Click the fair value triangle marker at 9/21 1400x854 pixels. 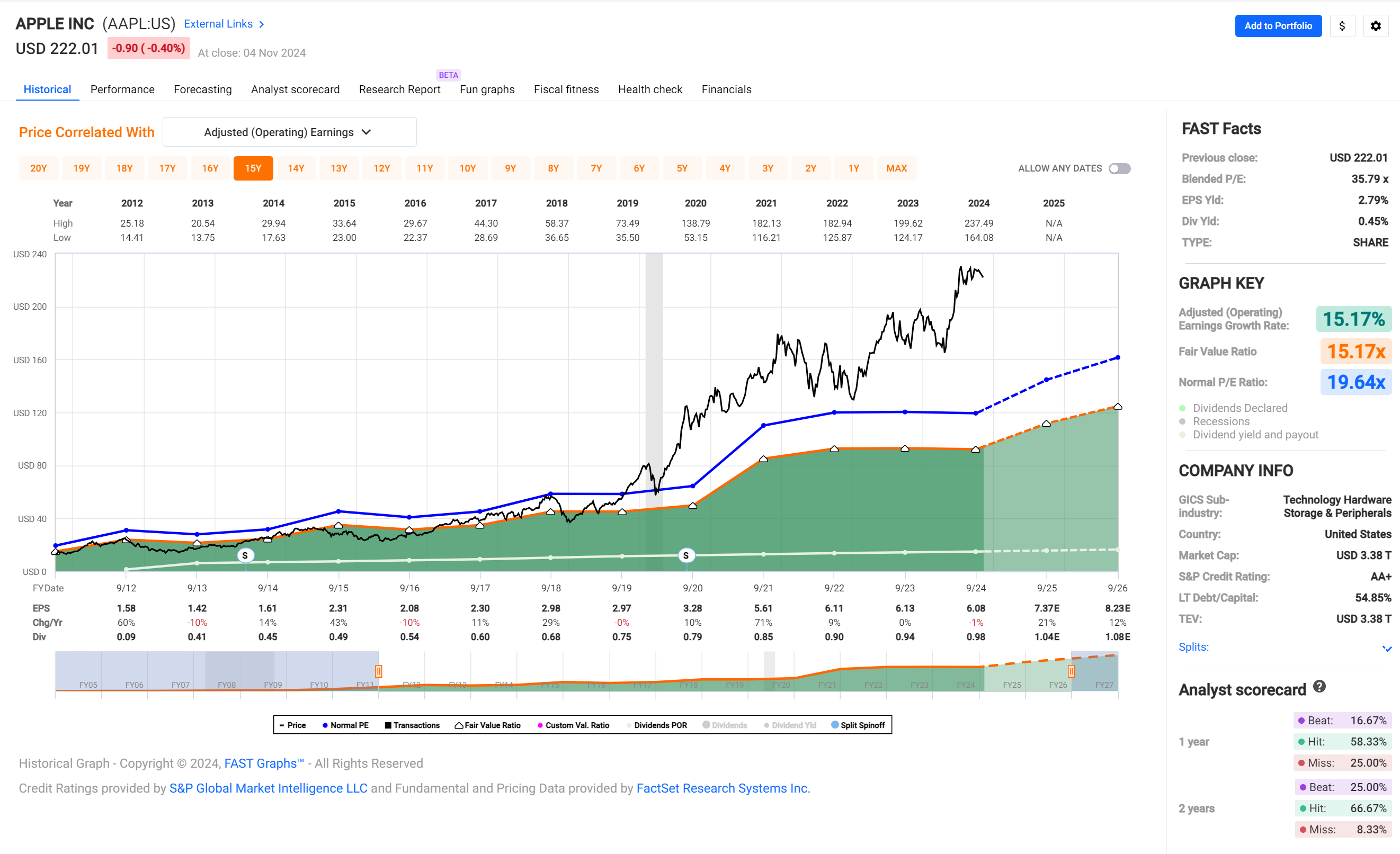tap(764, 459)
